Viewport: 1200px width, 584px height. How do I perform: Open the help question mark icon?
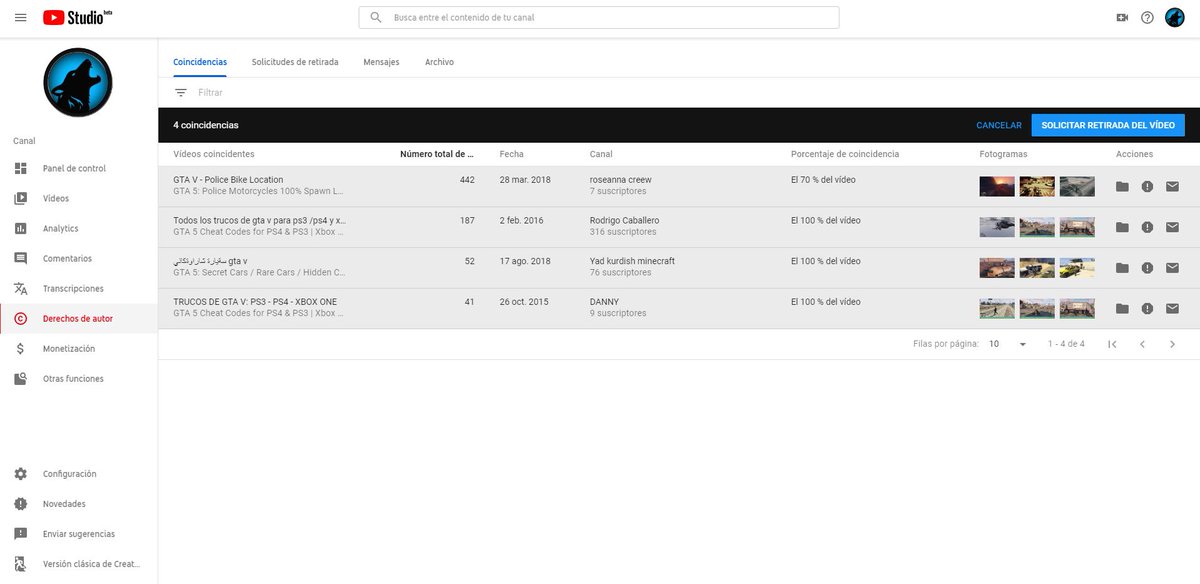point(1147,18)
